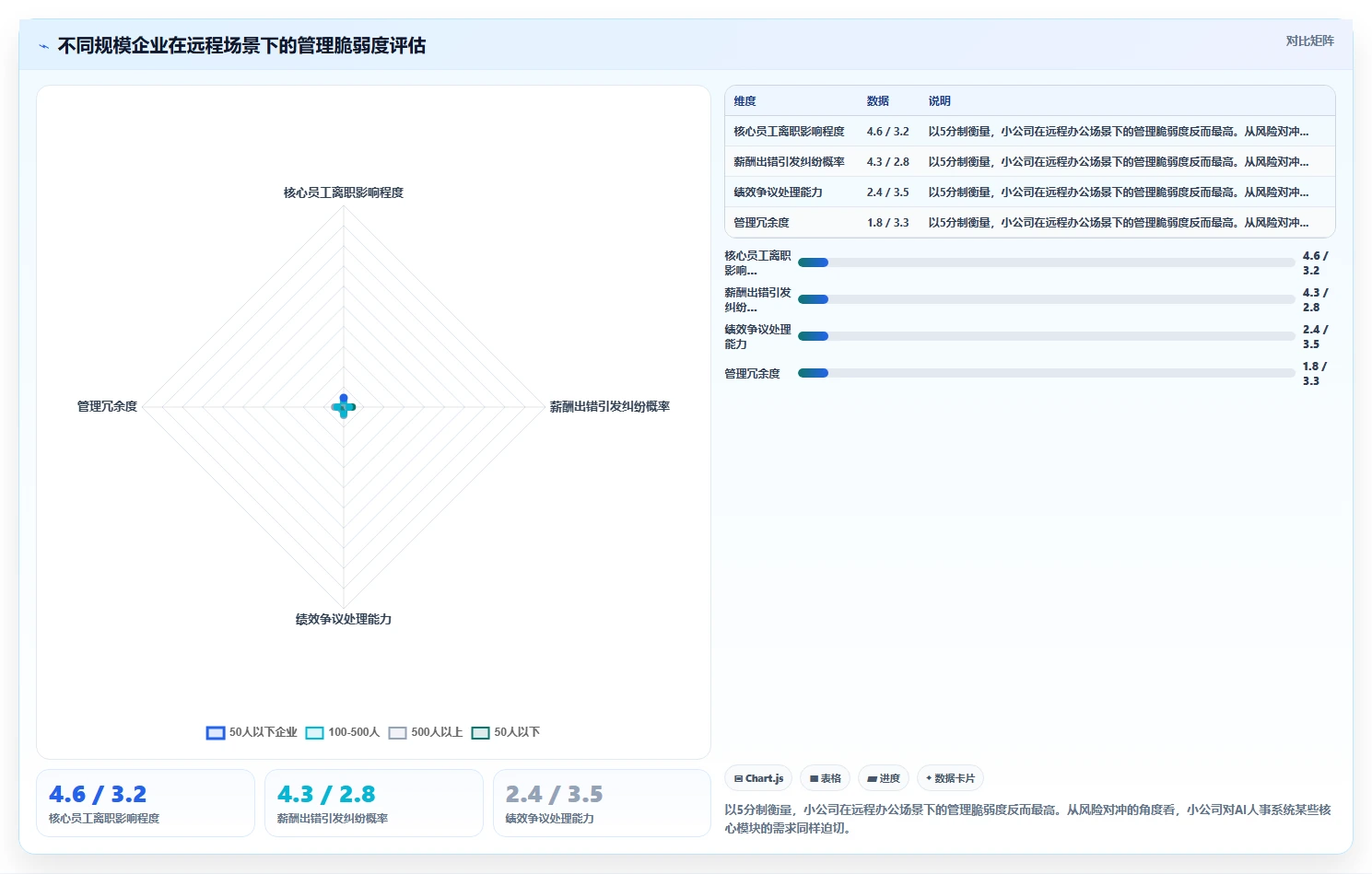Select table cell 绩效争议处理能力

click(x=778, y=192)
